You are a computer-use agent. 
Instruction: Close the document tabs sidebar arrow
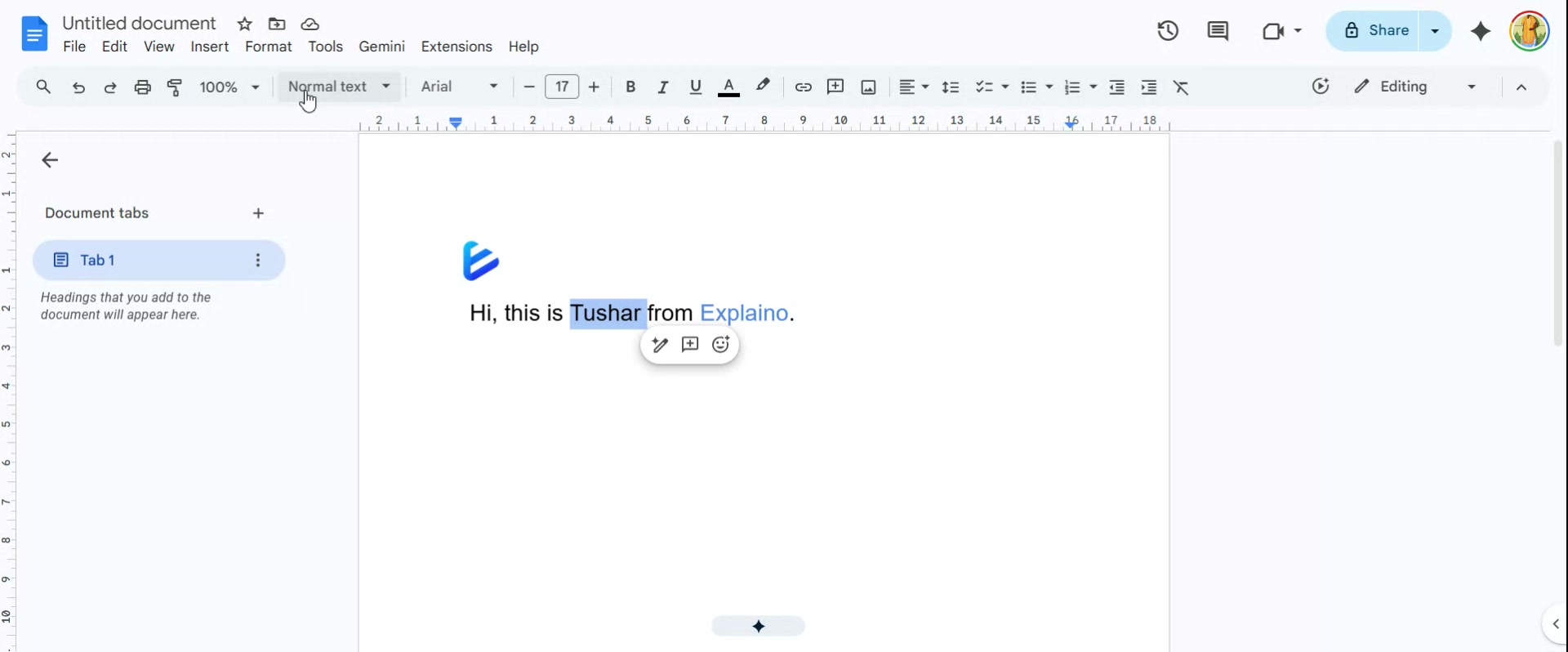tap(50, 160)
